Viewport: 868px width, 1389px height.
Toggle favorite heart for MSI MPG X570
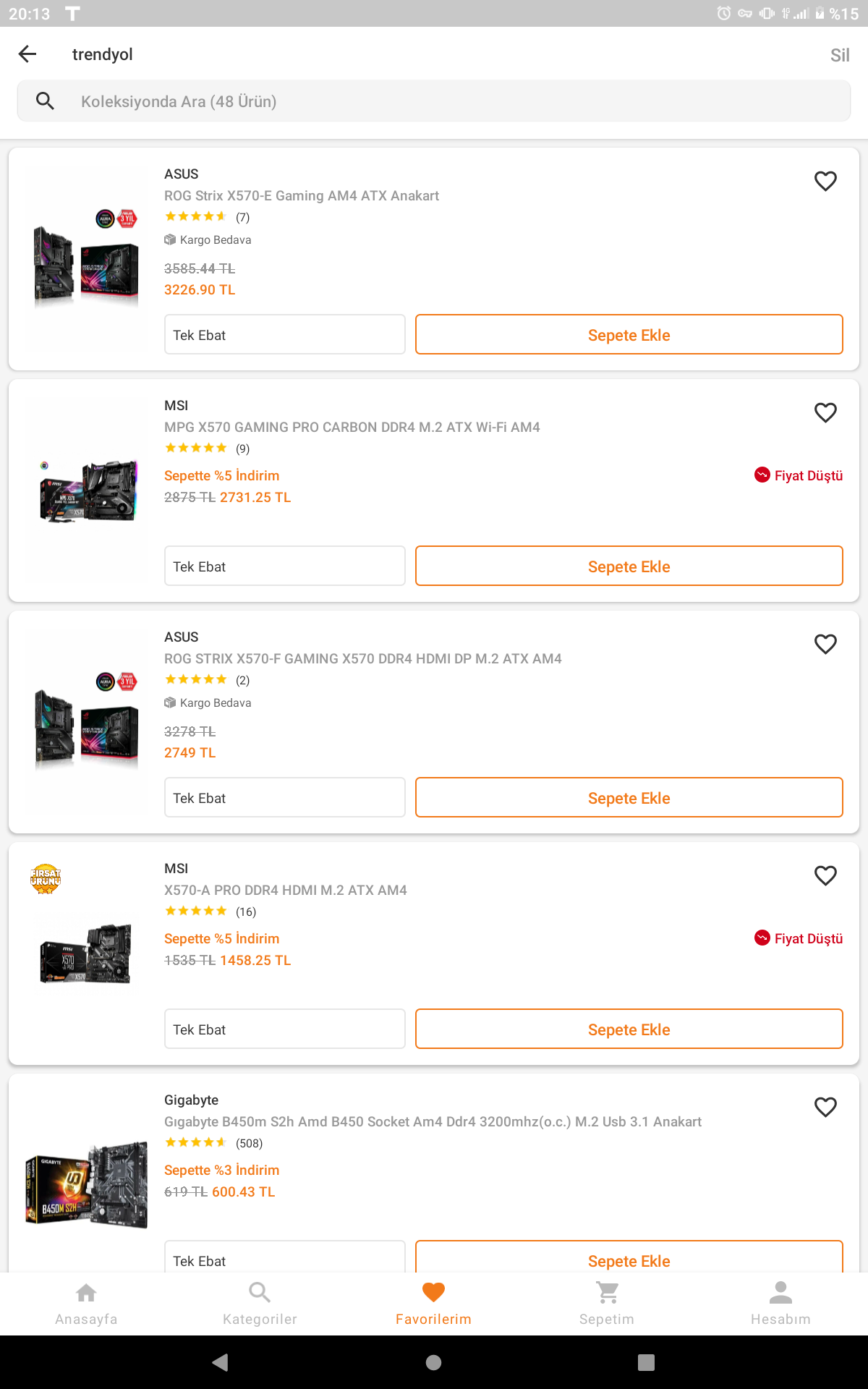pyautogui.click(x=825, y=412)
